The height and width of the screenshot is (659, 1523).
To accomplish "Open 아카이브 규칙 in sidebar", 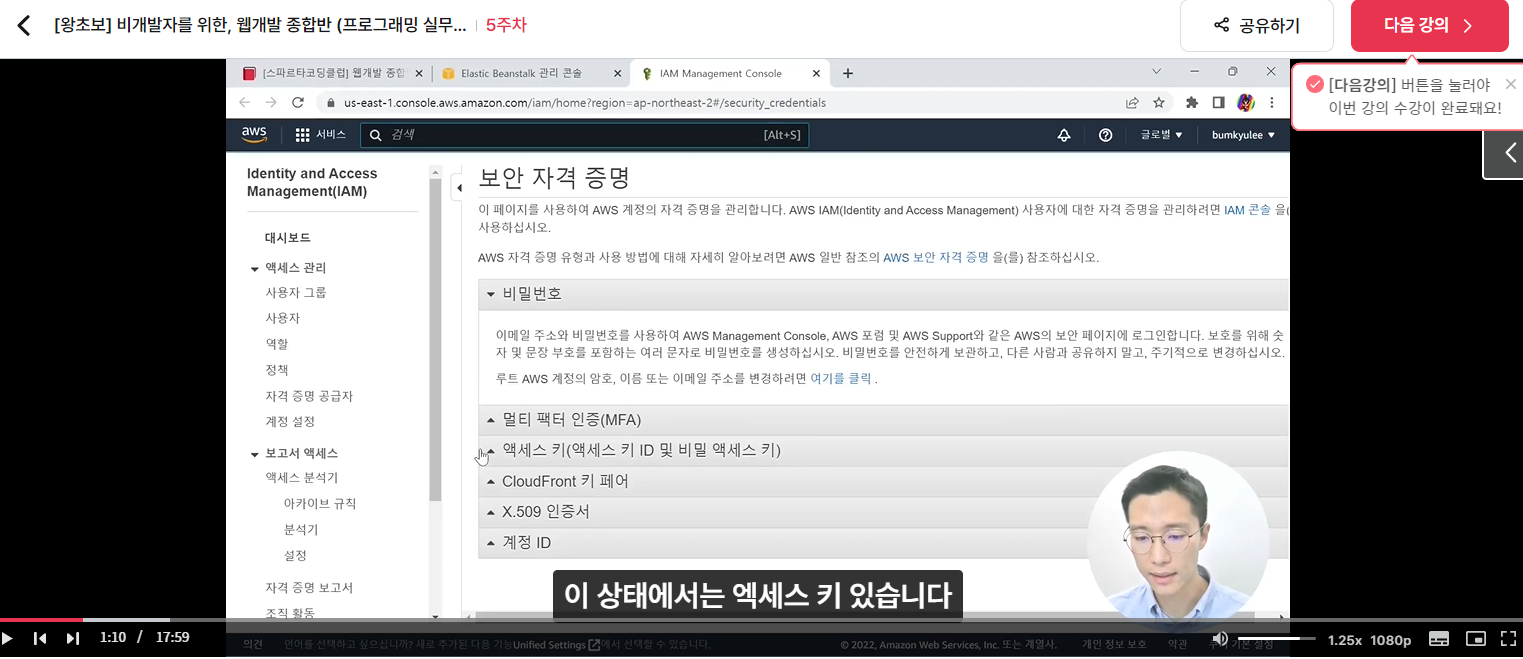I will point(319,504).
